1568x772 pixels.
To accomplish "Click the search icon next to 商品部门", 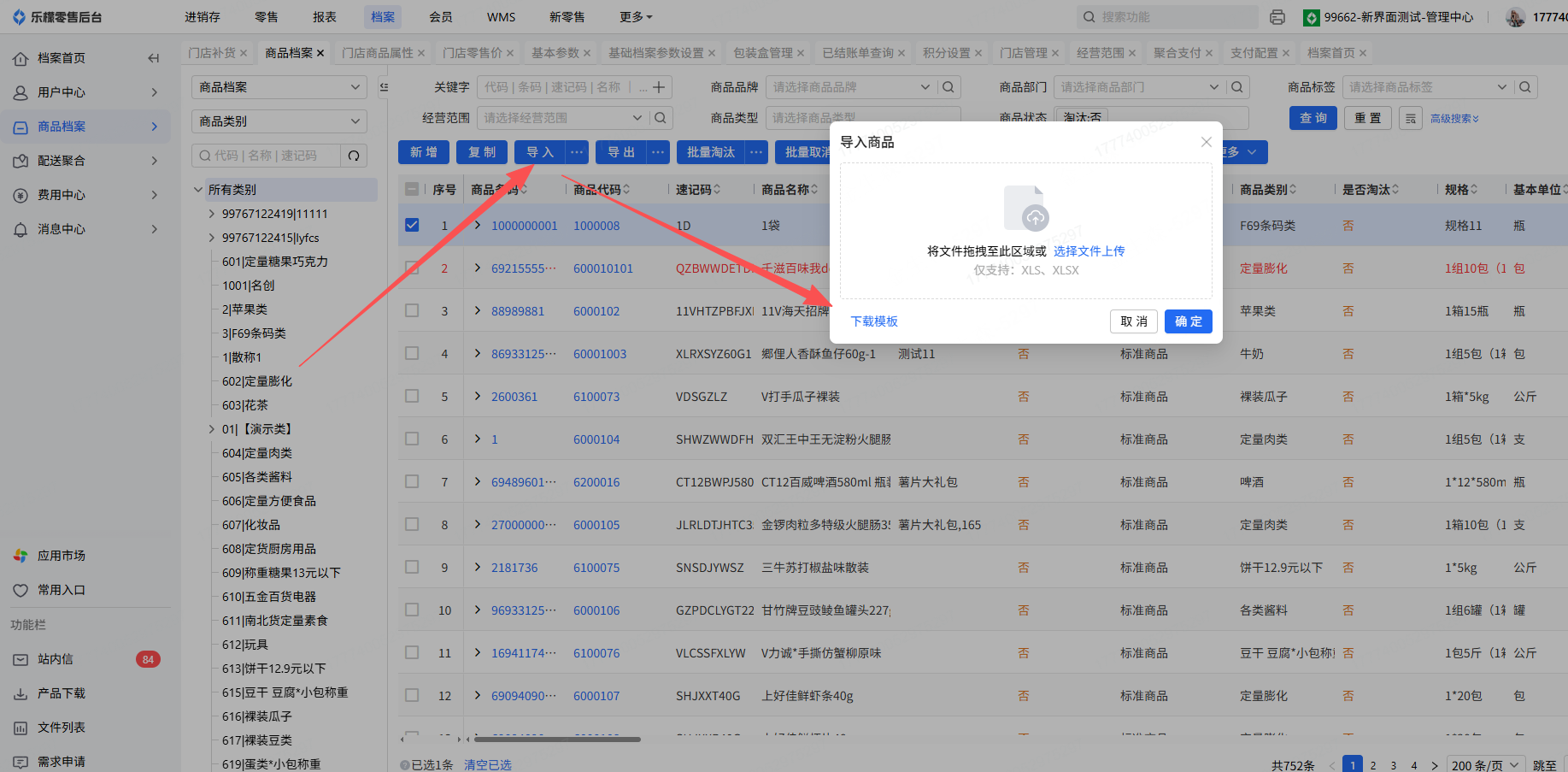I will [1237, 87].
